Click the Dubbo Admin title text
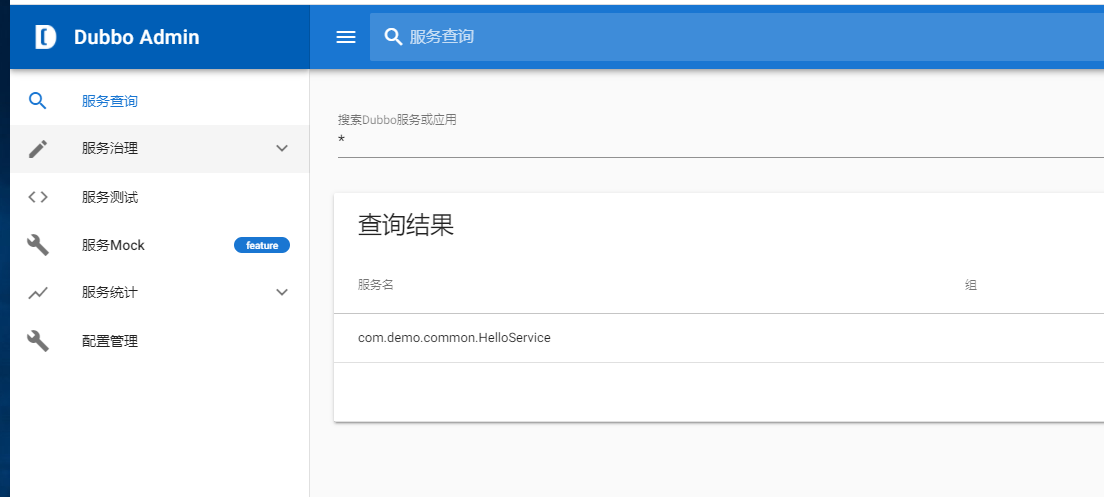1104x497 pixels. point(137,37)
